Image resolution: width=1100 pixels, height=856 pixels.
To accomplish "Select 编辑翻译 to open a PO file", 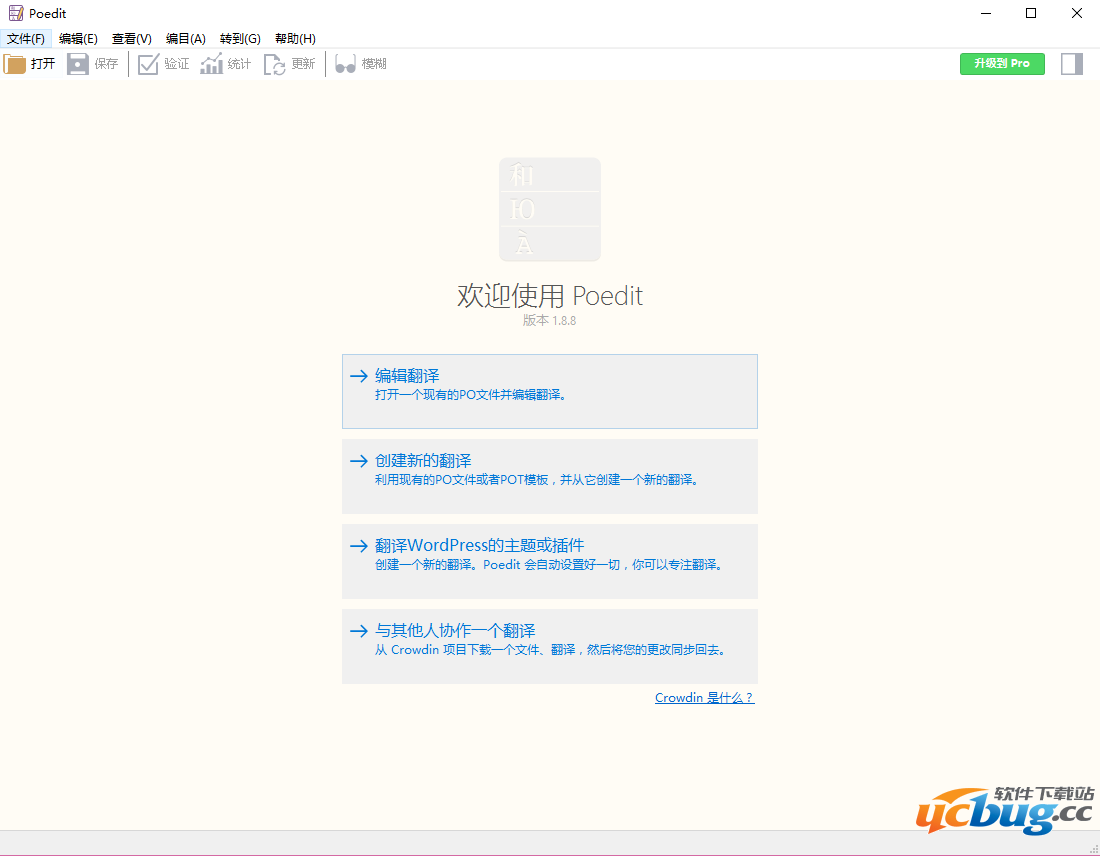I will point(549,391).
